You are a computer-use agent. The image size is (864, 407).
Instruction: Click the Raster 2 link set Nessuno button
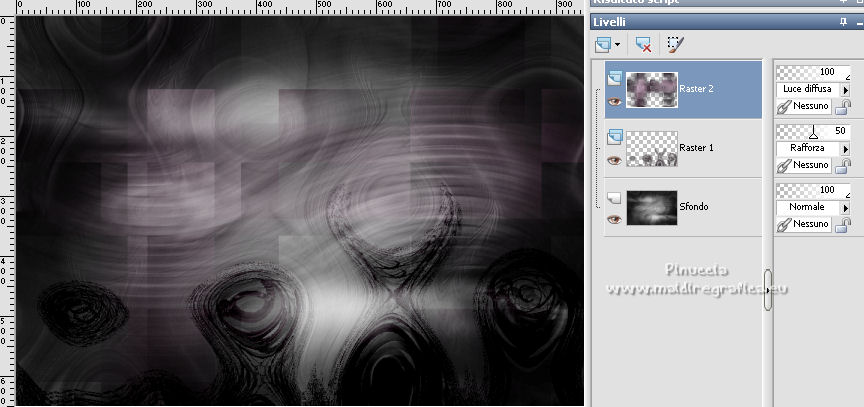point(803,106)
